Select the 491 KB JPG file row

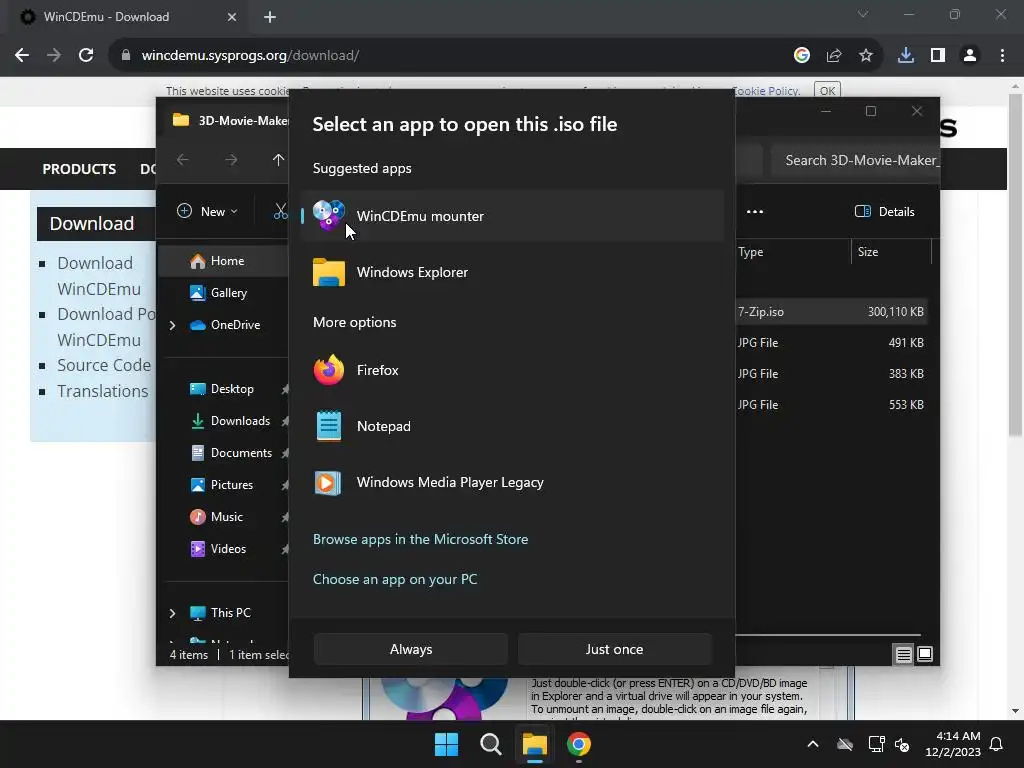click(831, 343)
